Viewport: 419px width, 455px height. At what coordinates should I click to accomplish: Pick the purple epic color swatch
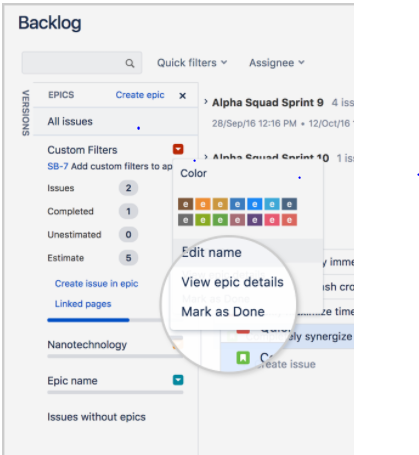(x=255, y=220)
